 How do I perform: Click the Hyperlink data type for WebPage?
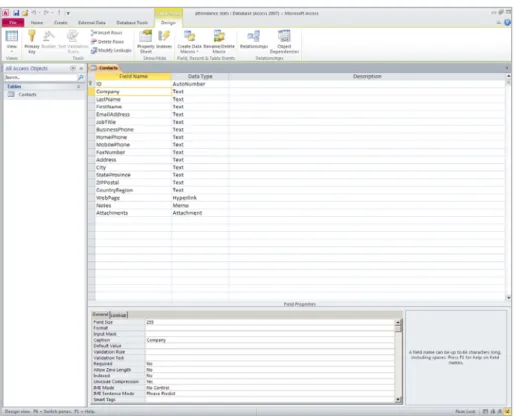click(200, 198)
